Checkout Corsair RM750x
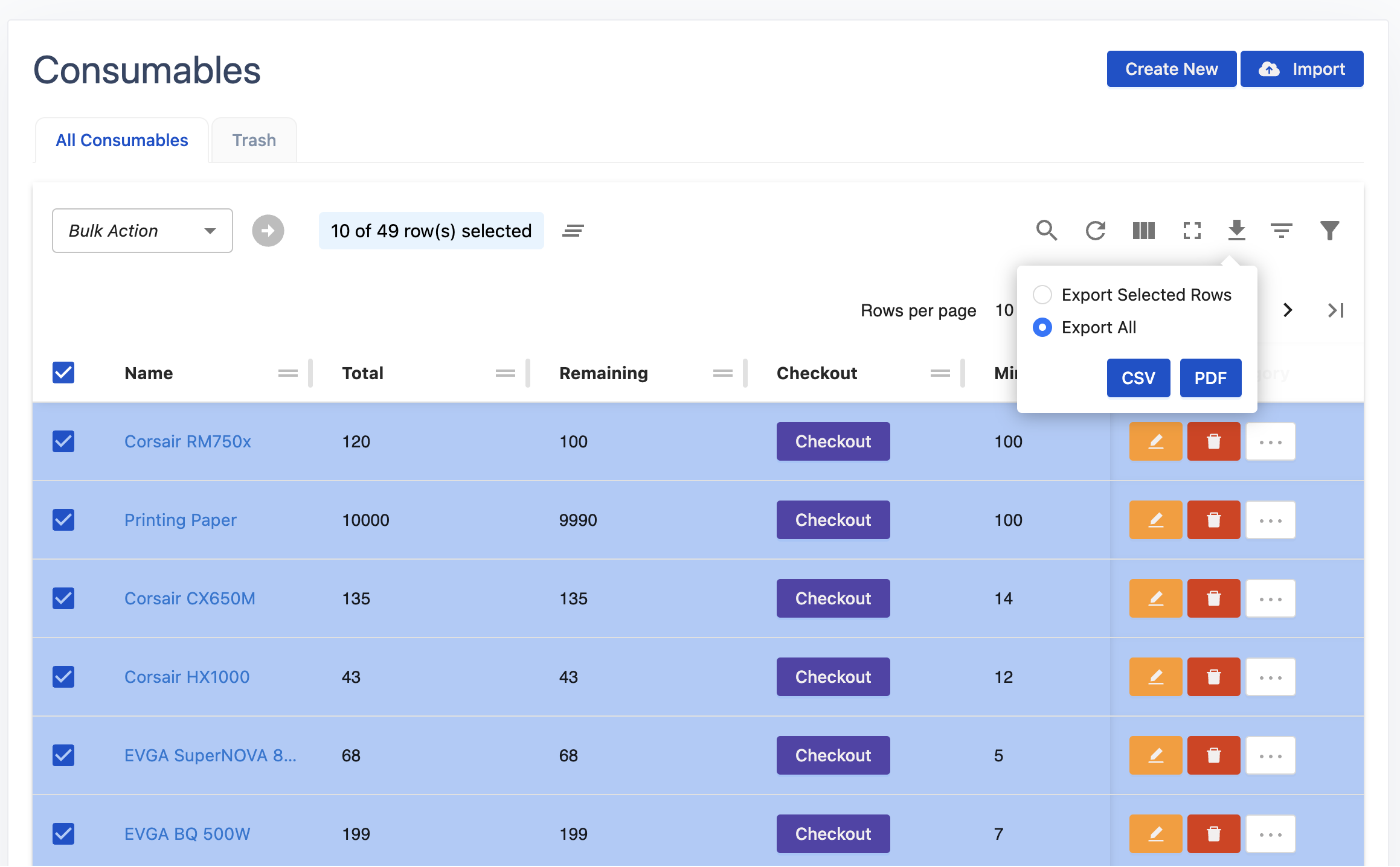The image size is (1400, 867). point(833,441)
